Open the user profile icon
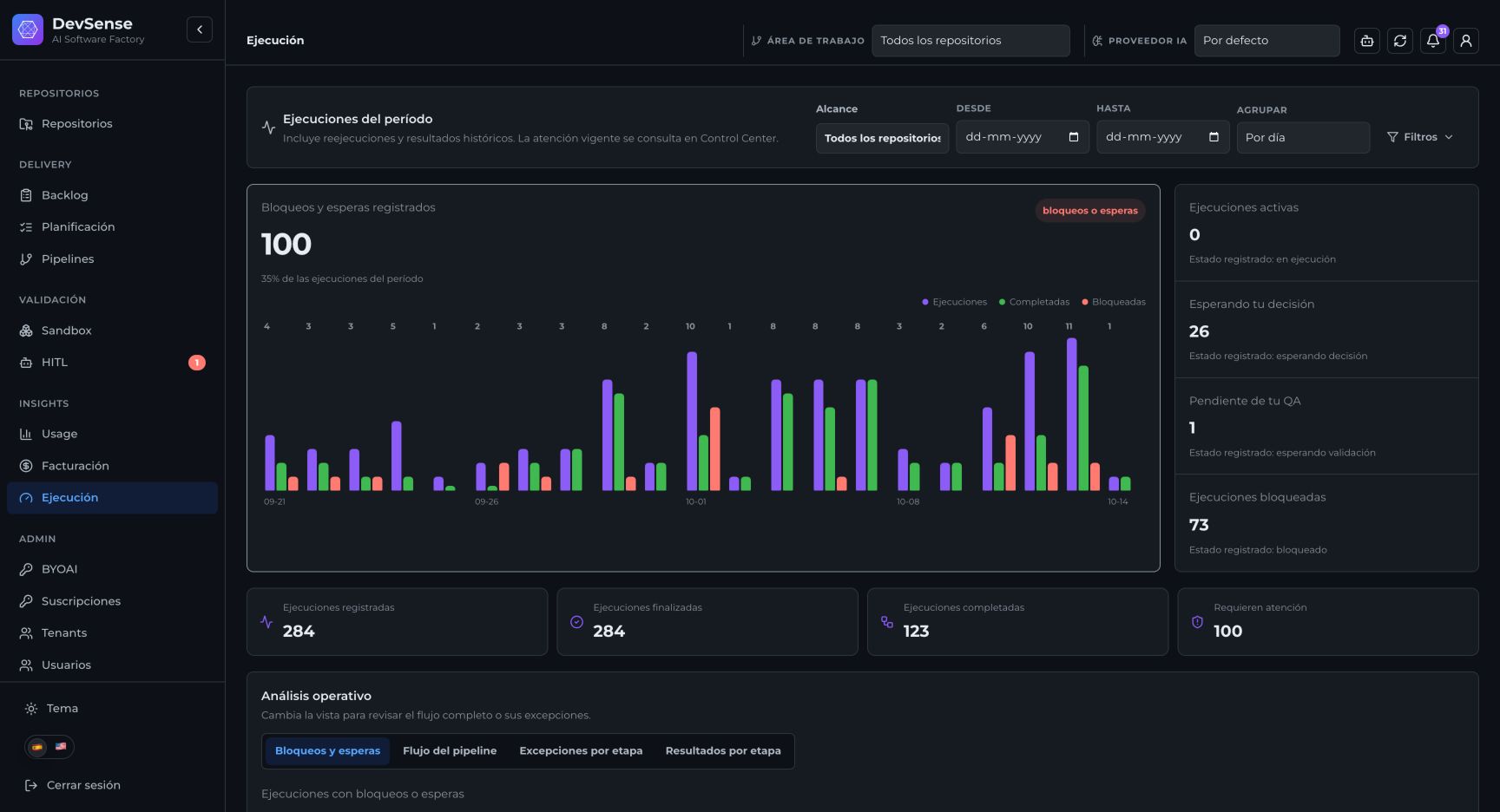 tap(1466, 41)
